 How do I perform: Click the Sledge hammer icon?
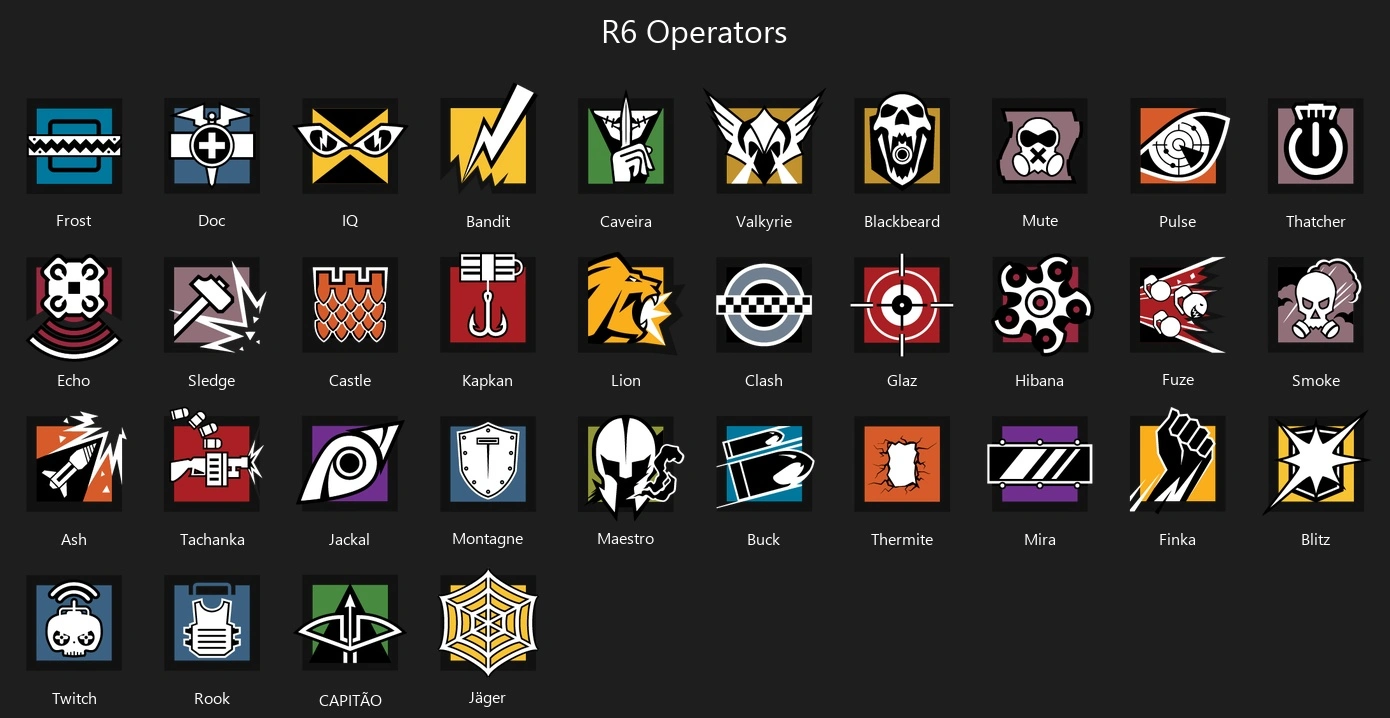(216, 305)
